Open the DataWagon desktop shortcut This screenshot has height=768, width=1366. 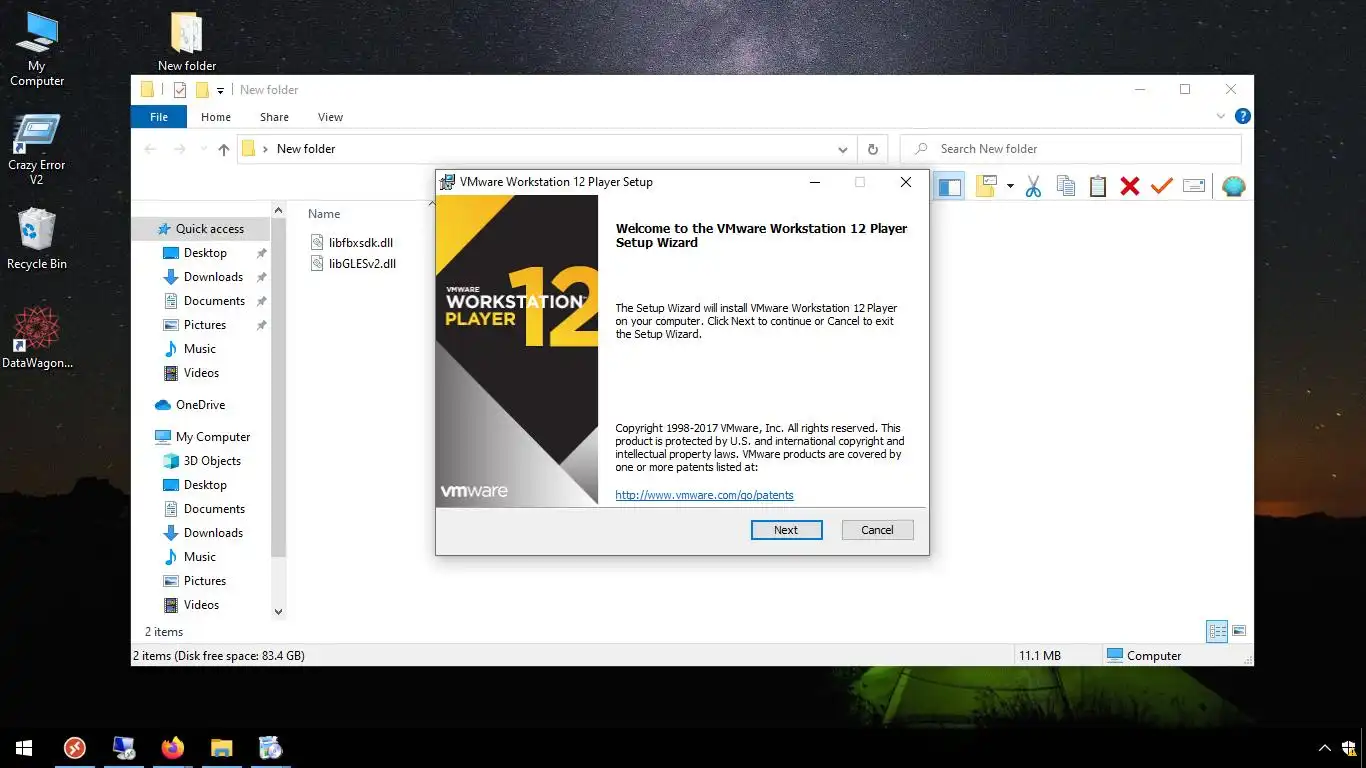37,338
